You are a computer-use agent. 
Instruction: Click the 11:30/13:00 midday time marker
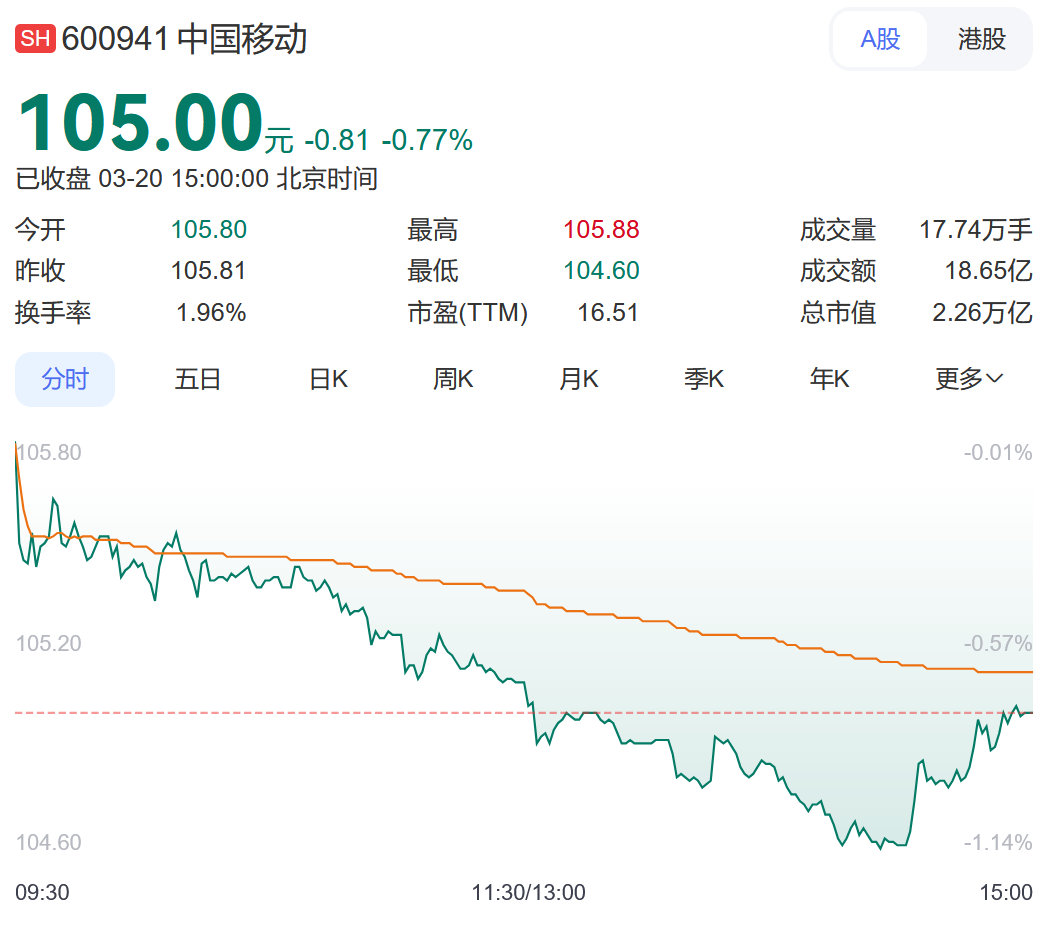click(529, 892)
